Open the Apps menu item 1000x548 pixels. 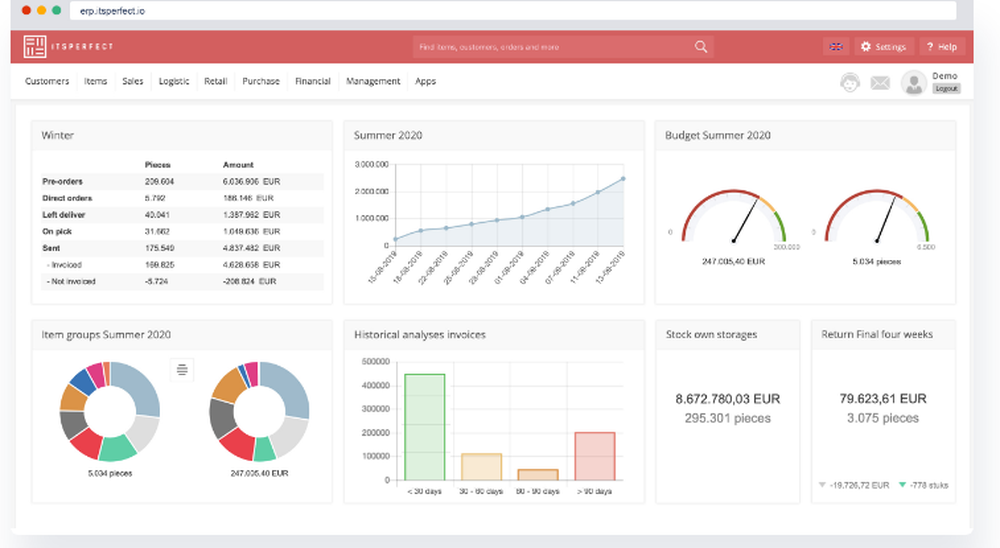(x=425, y=81)
